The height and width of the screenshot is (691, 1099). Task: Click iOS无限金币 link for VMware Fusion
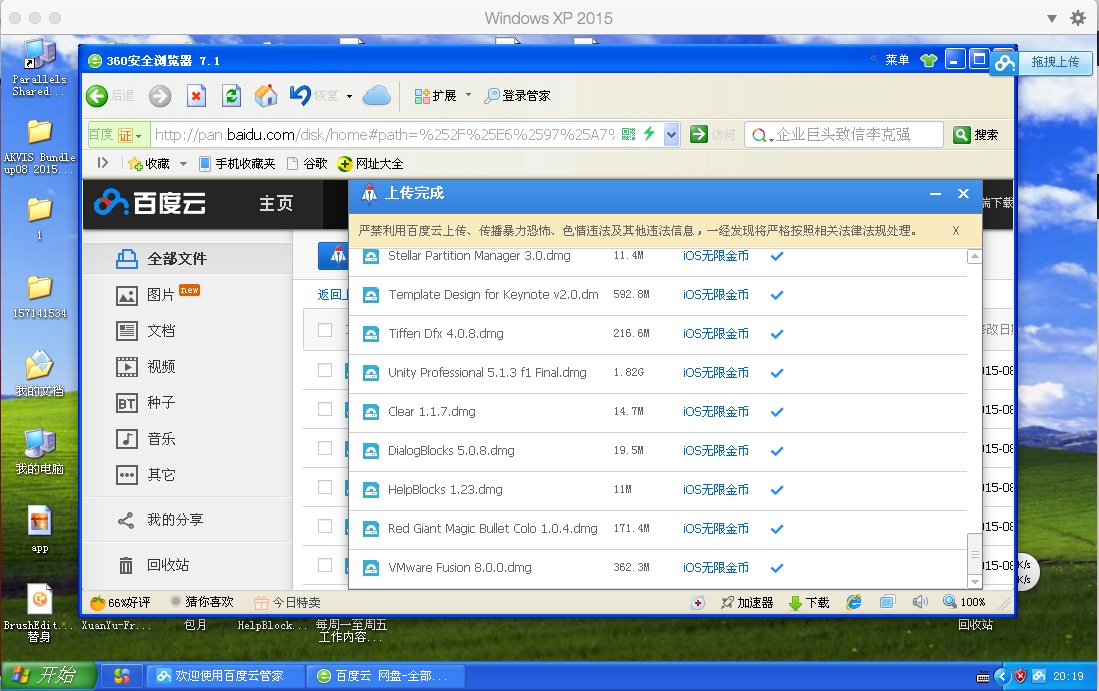coord(715,568)
